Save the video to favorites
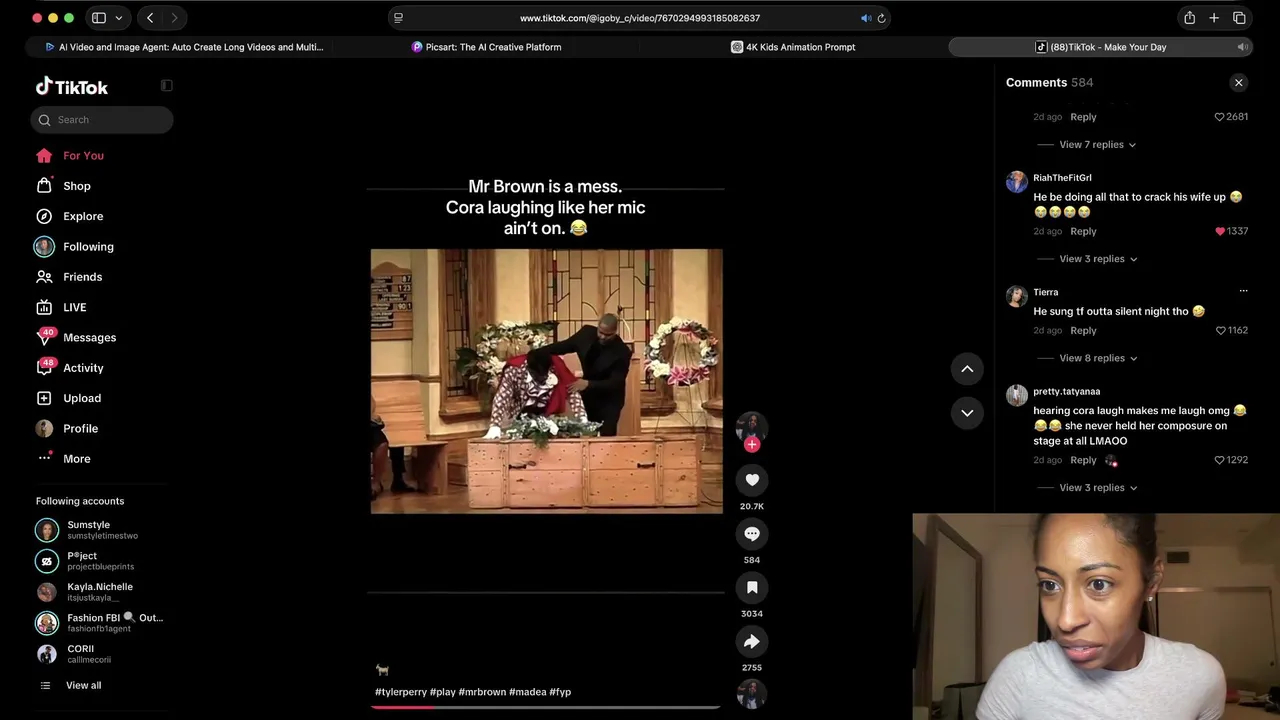The image size is (1280, 720). click(x=752, y=588)
